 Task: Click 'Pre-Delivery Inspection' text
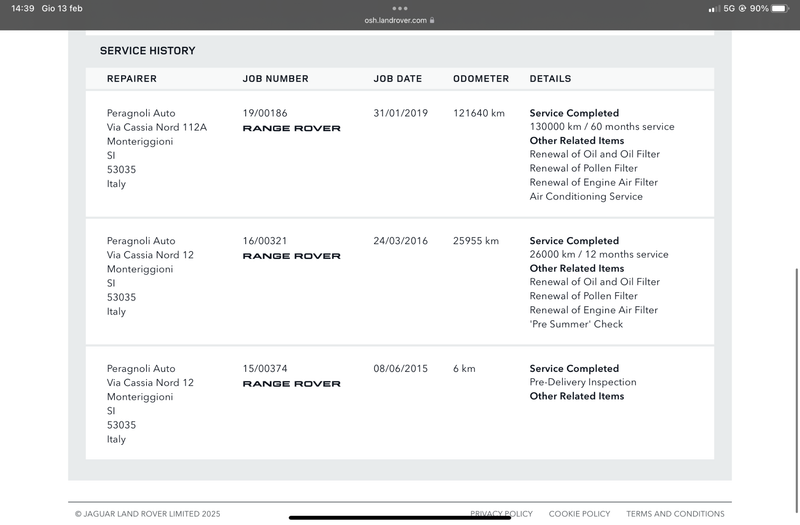point(583,382)
